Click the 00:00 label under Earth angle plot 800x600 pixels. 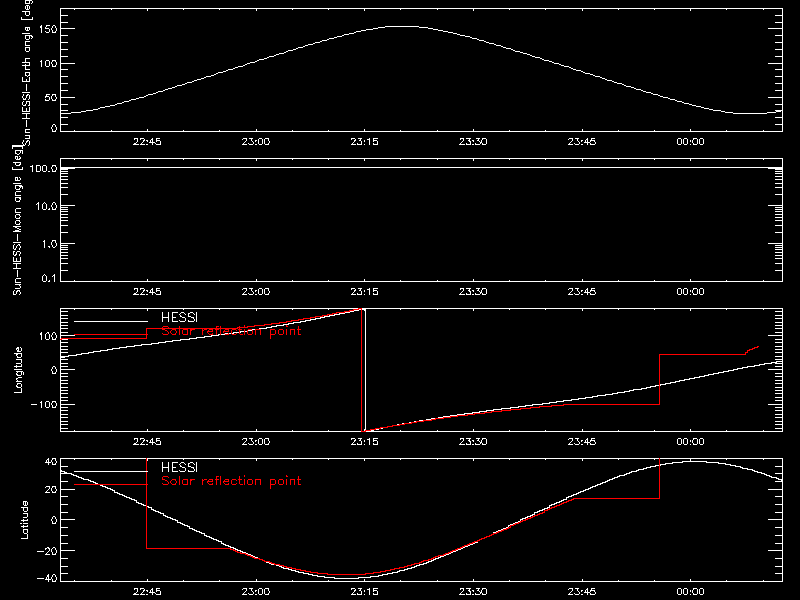(x=690, y=142)
